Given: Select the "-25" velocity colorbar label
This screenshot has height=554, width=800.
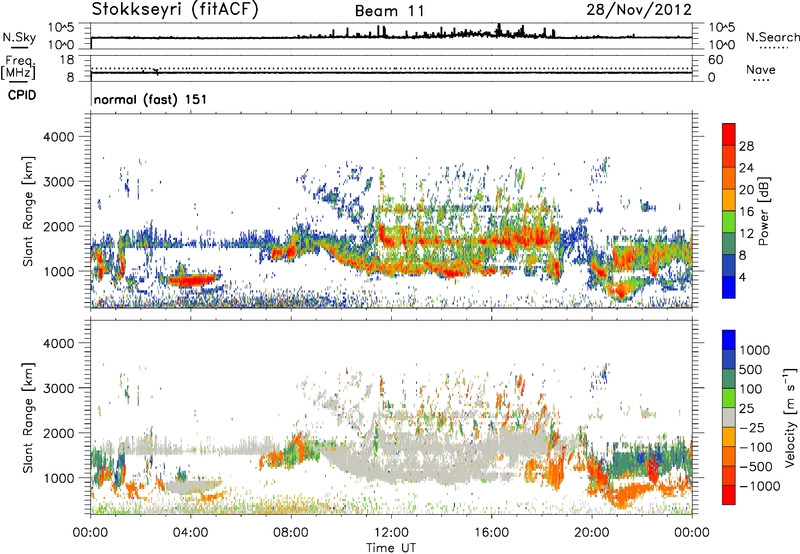Looking at the screenshot, I should click(x=752, y=428).
